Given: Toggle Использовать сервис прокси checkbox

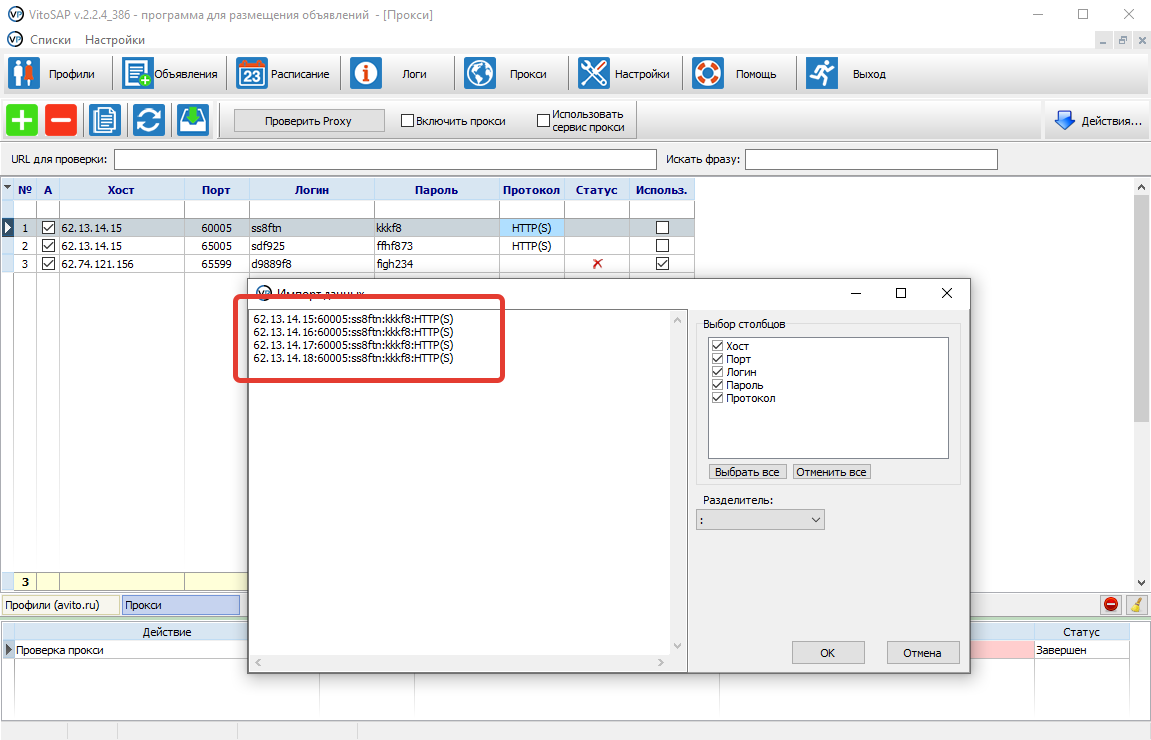Looking at the screenshot, I should (544, 121).
